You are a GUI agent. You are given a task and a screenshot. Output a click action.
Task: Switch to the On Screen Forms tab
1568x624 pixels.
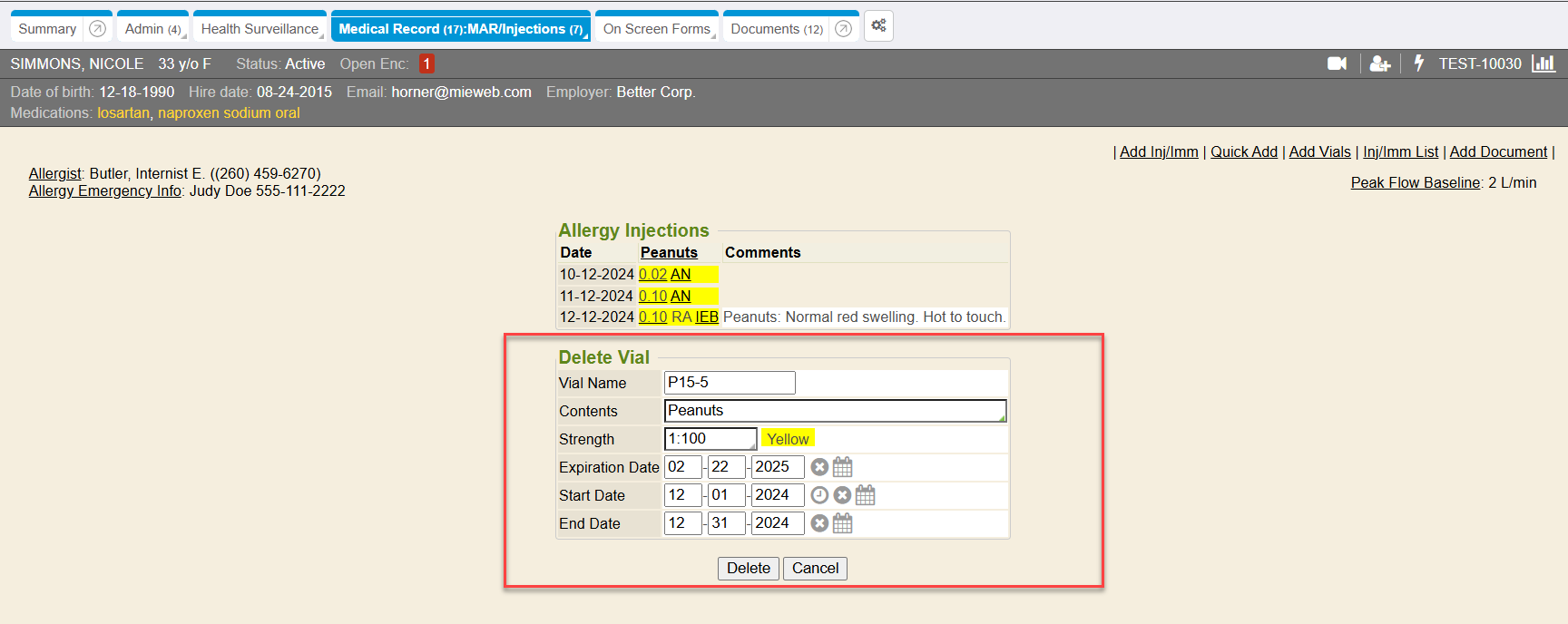point(656,29)
